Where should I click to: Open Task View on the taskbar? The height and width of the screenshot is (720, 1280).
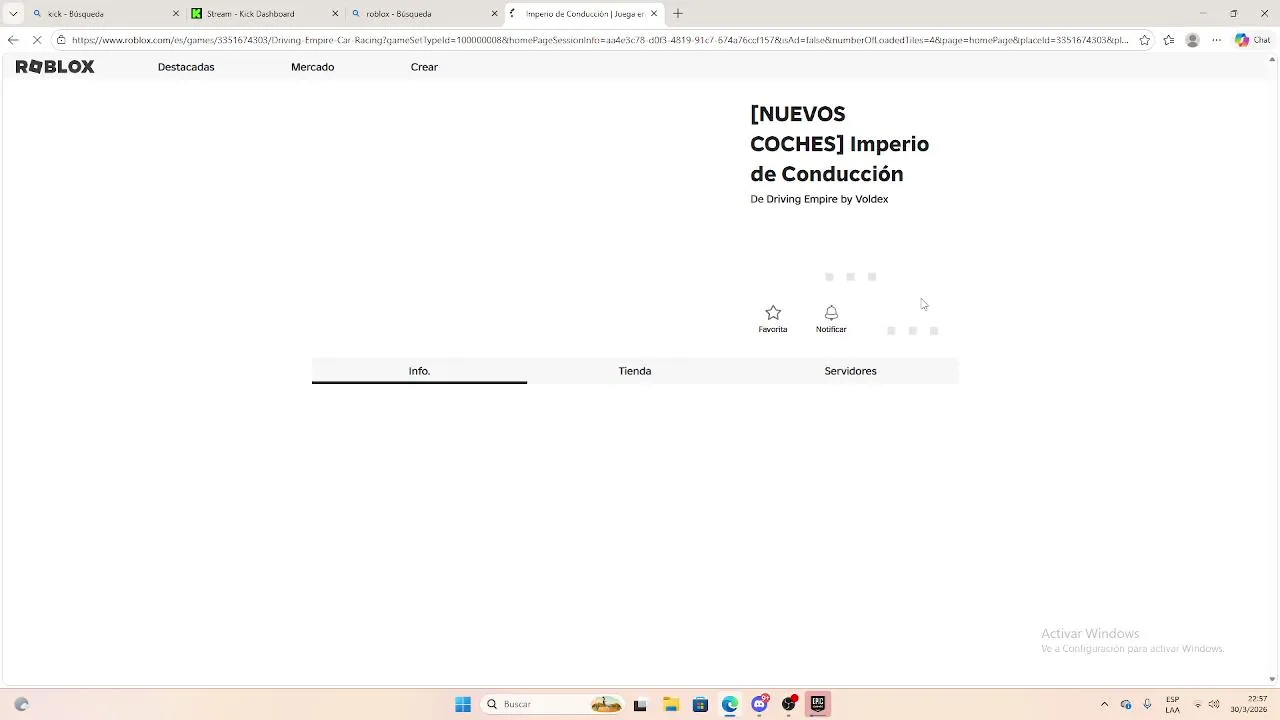pos(640,704)
